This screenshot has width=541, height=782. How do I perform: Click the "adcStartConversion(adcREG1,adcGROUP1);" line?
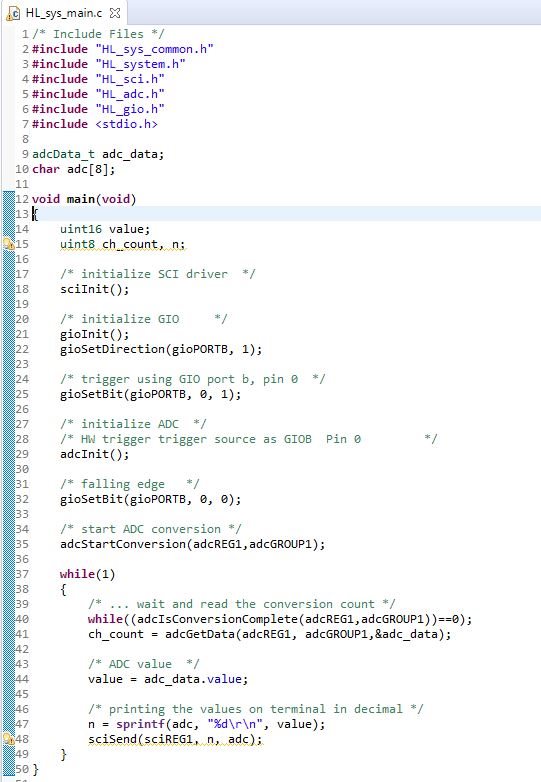(192, 544)
